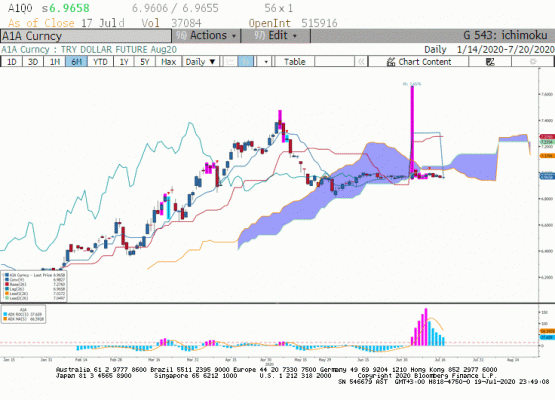Viewport: 555px width, 400px height.
Task: Open the Daily periodicity dropdown
Action: pyautogui.click(x=200, y=62)
